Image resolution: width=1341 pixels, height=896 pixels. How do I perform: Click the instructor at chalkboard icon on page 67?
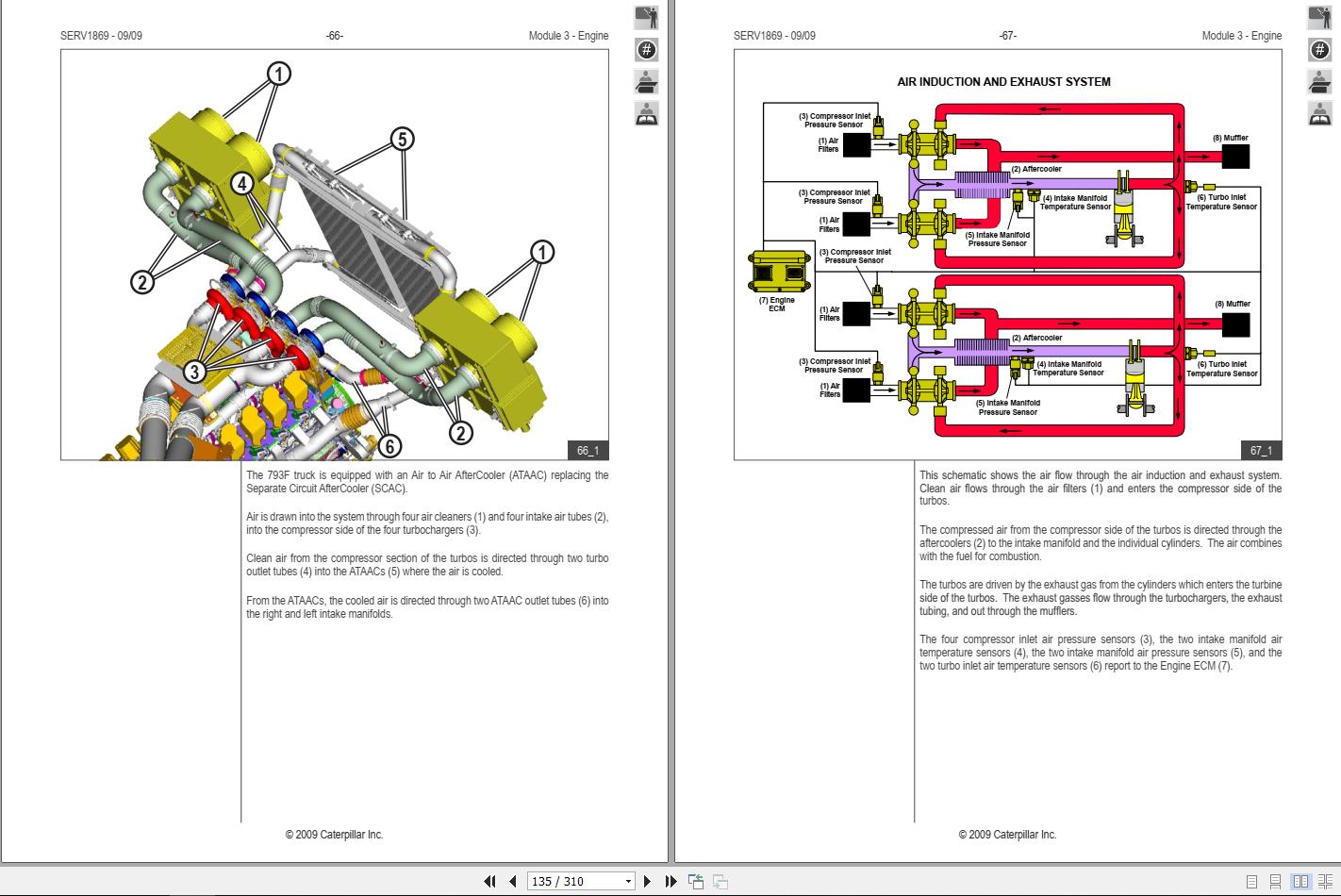coord(1320,17)
